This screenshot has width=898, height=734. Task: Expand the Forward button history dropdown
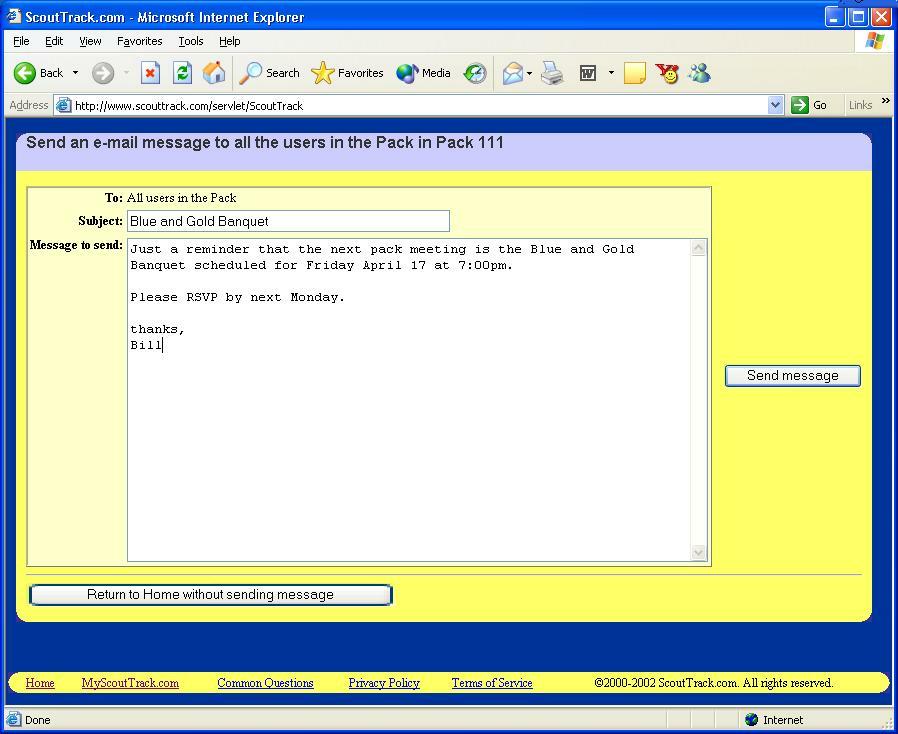[126, 73]
